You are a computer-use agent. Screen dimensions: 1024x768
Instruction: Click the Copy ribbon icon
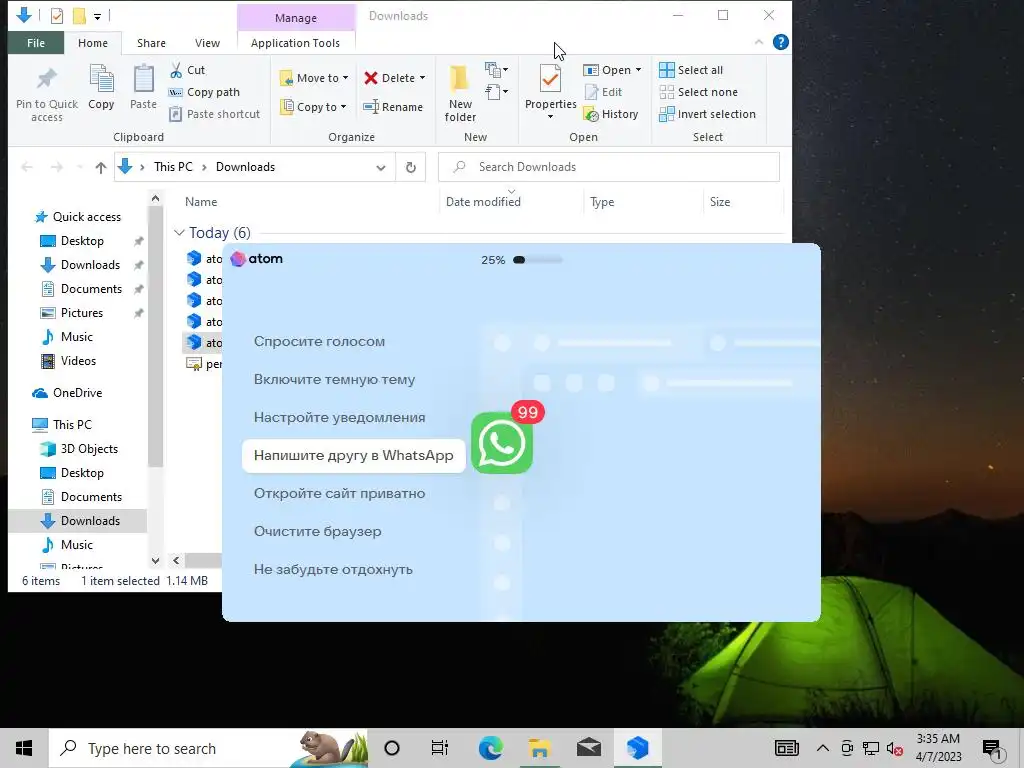tap(101, 80)
